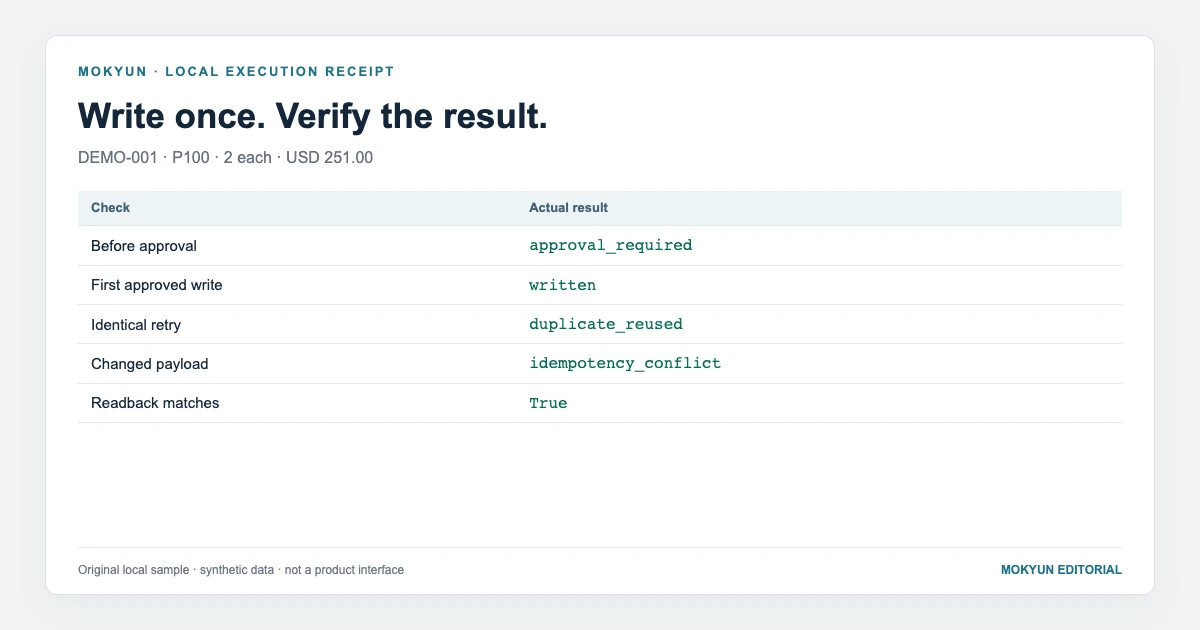Viewport: 1200px width, 630px height.
Task: Click the 'idempotency_conflict' result value
Action: 625,363
